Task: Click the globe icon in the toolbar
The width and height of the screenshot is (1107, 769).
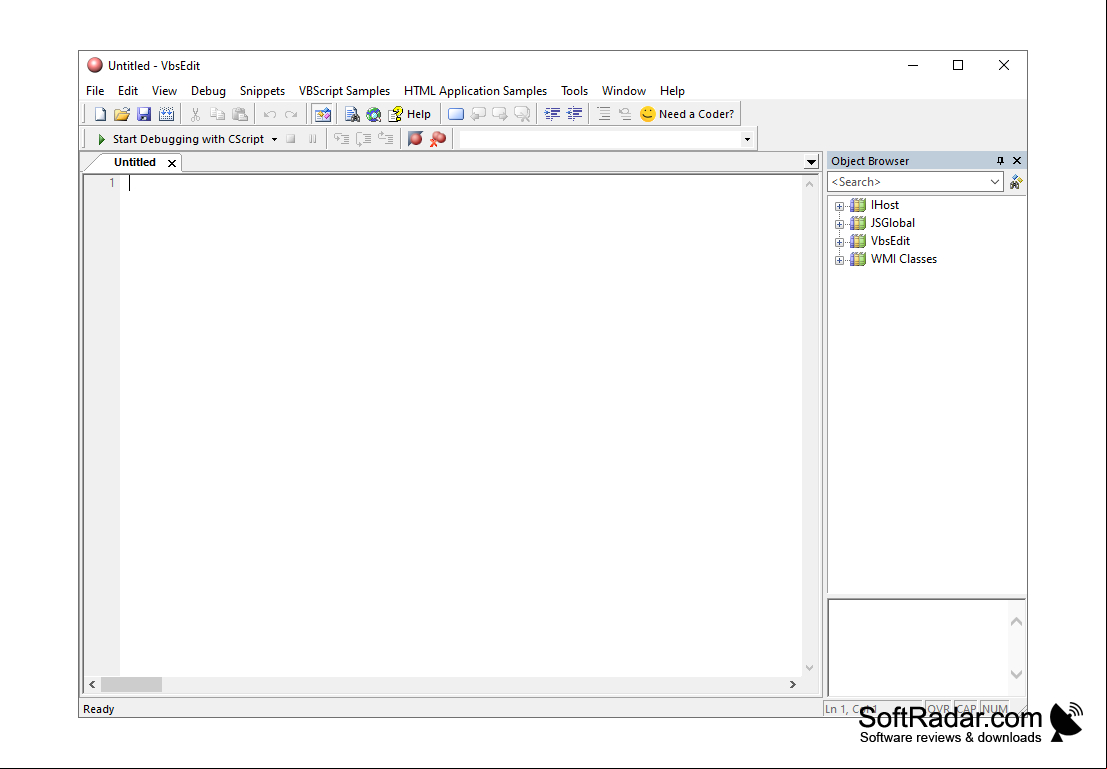Action: click(373, 114)
